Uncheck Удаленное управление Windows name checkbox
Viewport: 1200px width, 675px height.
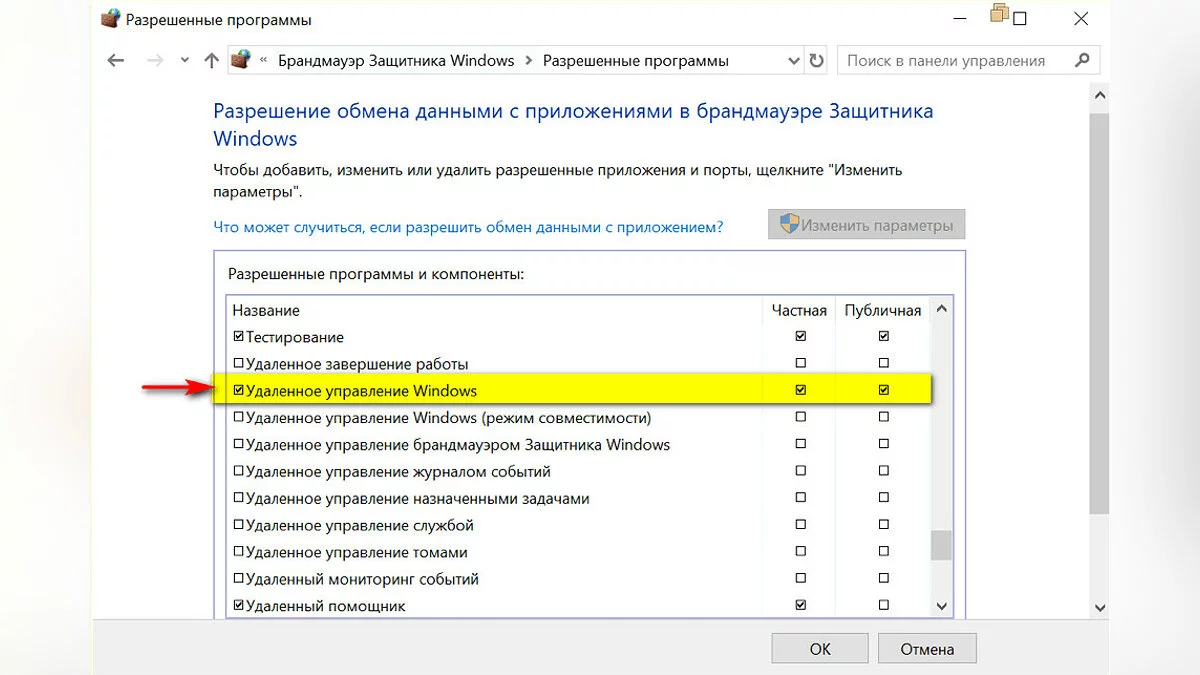point(238,391)
